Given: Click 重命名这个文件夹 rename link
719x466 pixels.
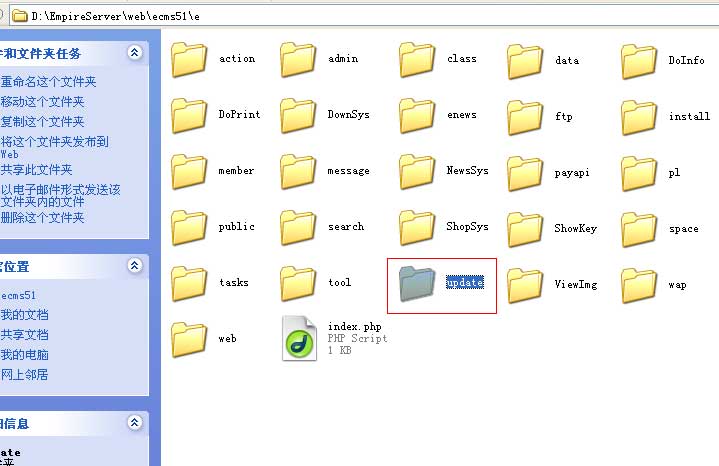Looking at the screenshot, I should (x=48, y=82).
